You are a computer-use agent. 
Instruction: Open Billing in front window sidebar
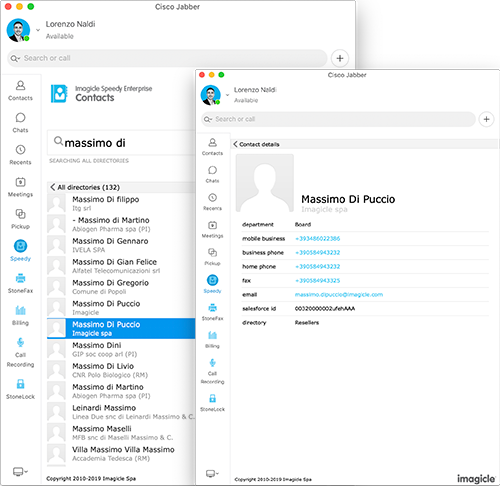pos(212,340)
